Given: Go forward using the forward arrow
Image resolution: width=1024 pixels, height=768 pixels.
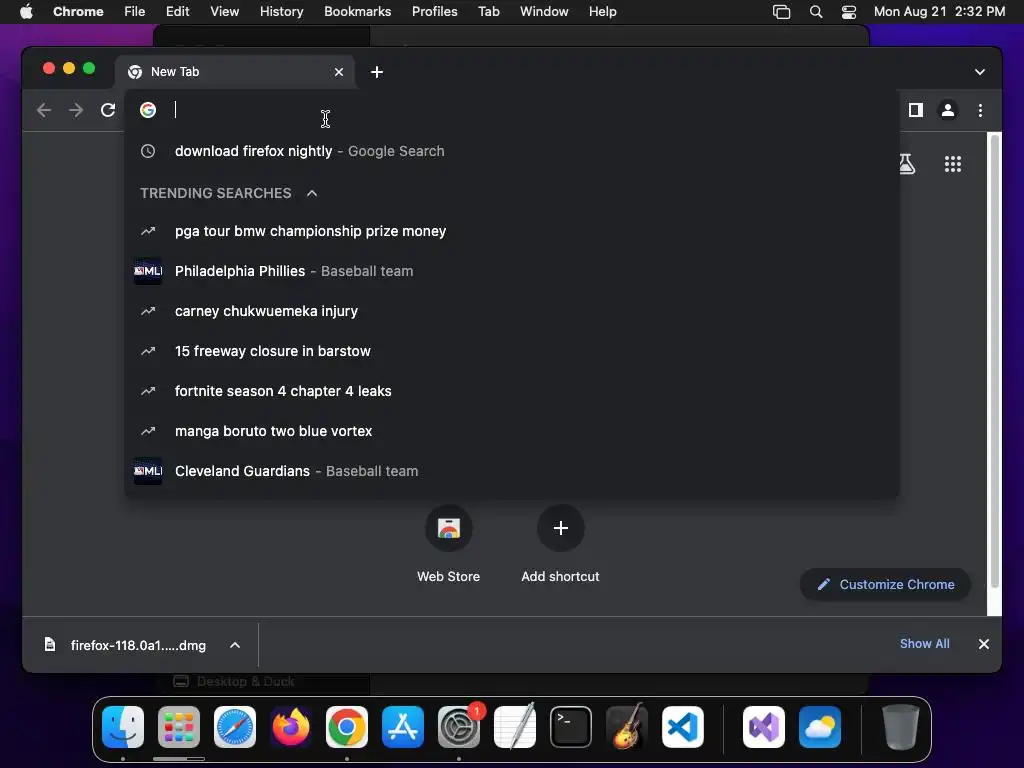Looking at the screenshot, I should [76, 110].
